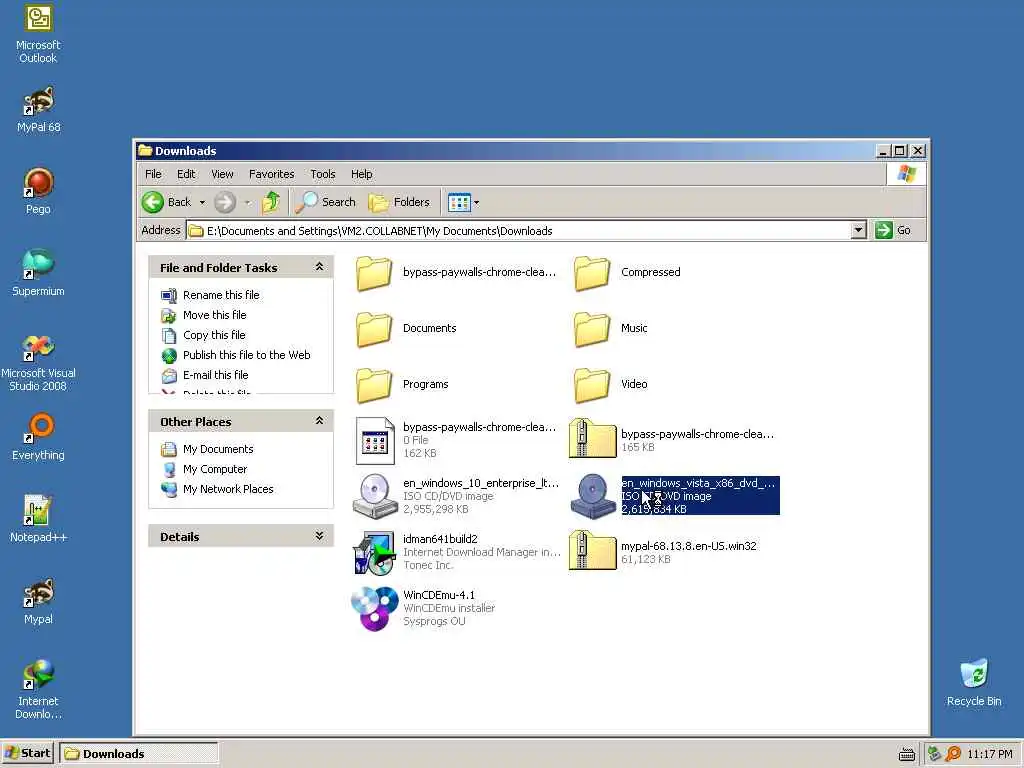Viewport: 1024px width, 768px height.
Task: Toggle the Folders pane button
Action: coord(399,202)
